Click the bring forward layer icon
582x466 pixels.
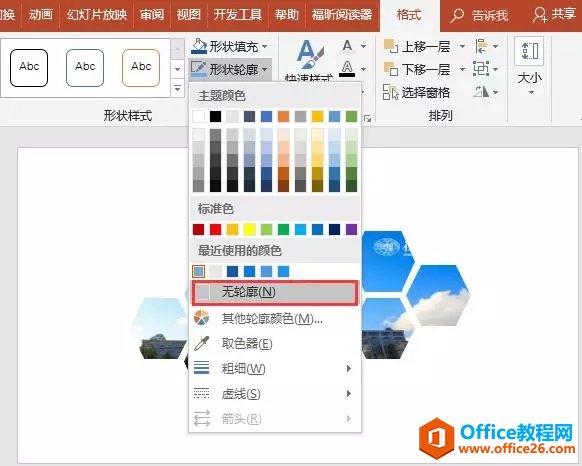[391, 46]
